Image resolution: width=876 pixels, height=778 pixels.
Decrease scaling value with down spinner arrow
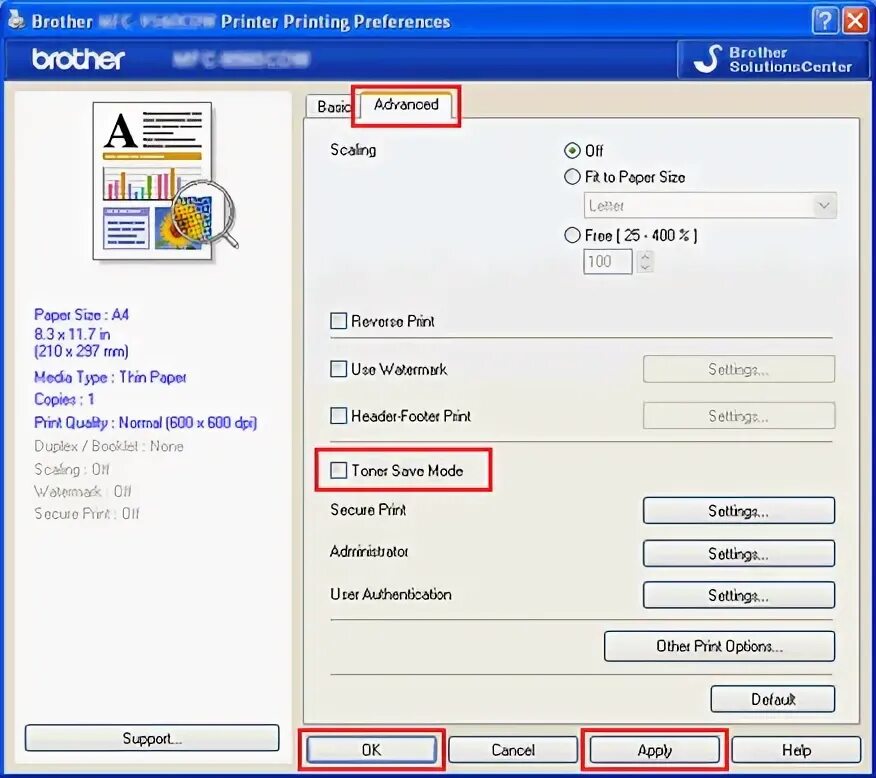645,268
